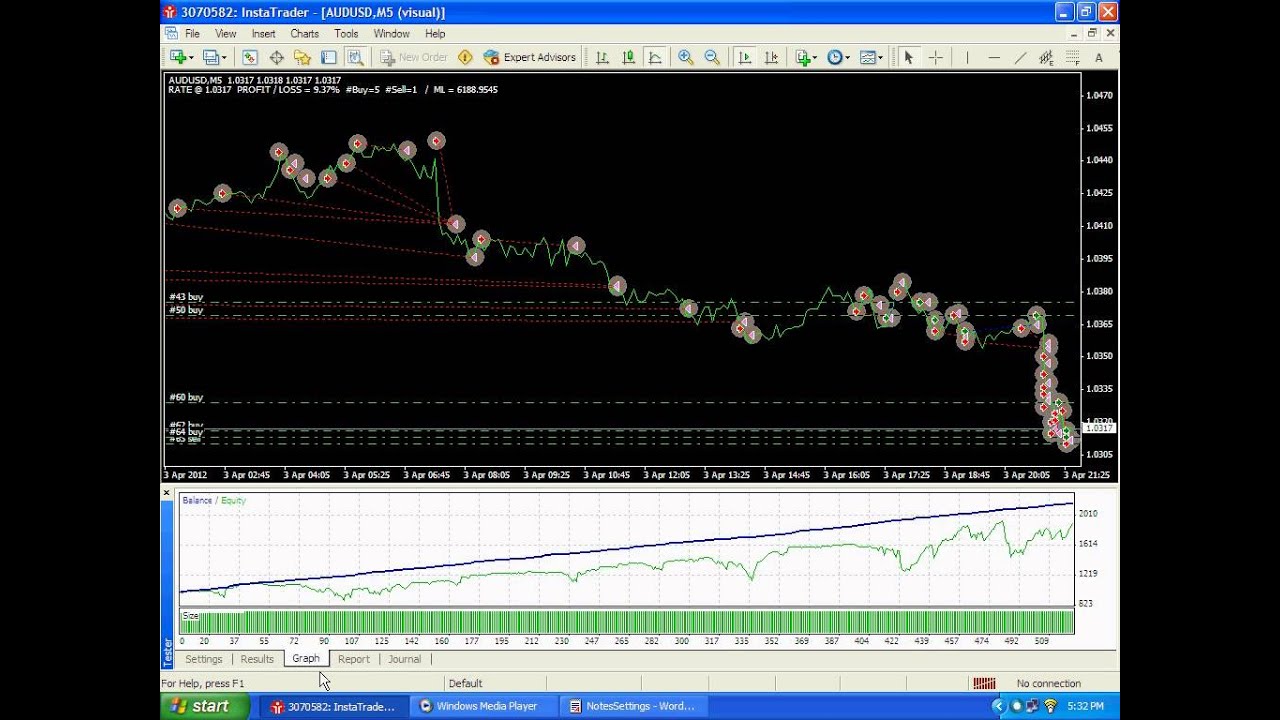Select the equidistant channel tool
Image resolution: width=1280 pixels, height=720 pixels.
1046,58
